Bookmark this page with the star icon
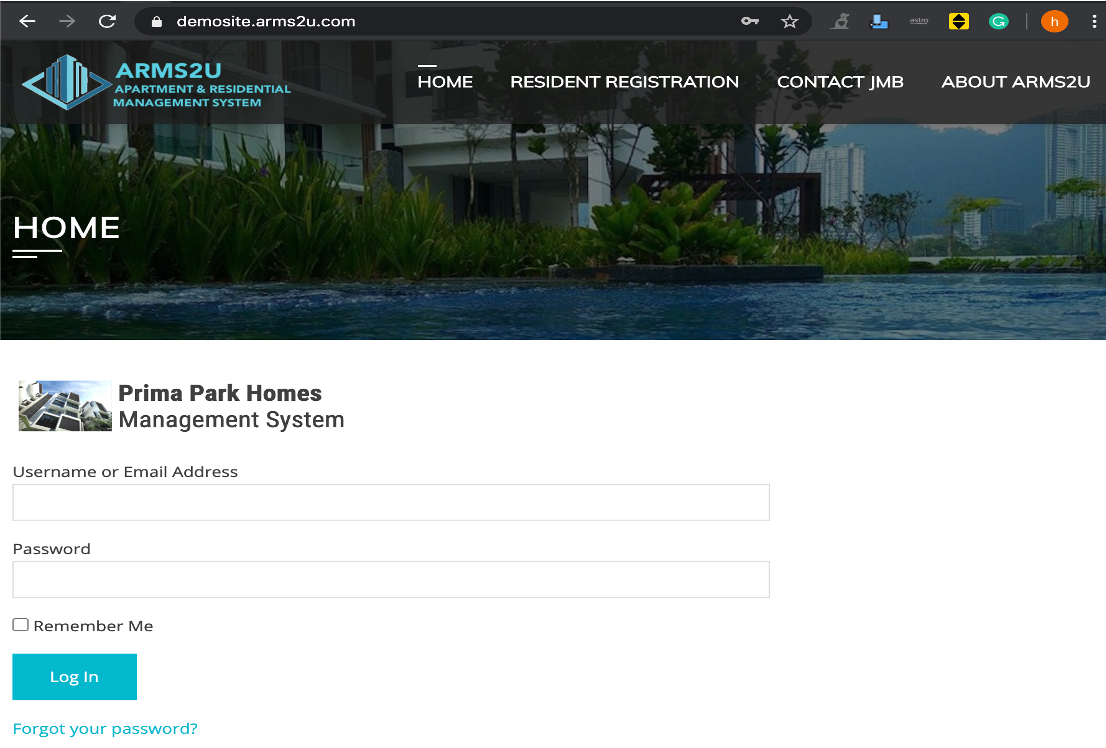The image size is (1106, 748). 789,21
